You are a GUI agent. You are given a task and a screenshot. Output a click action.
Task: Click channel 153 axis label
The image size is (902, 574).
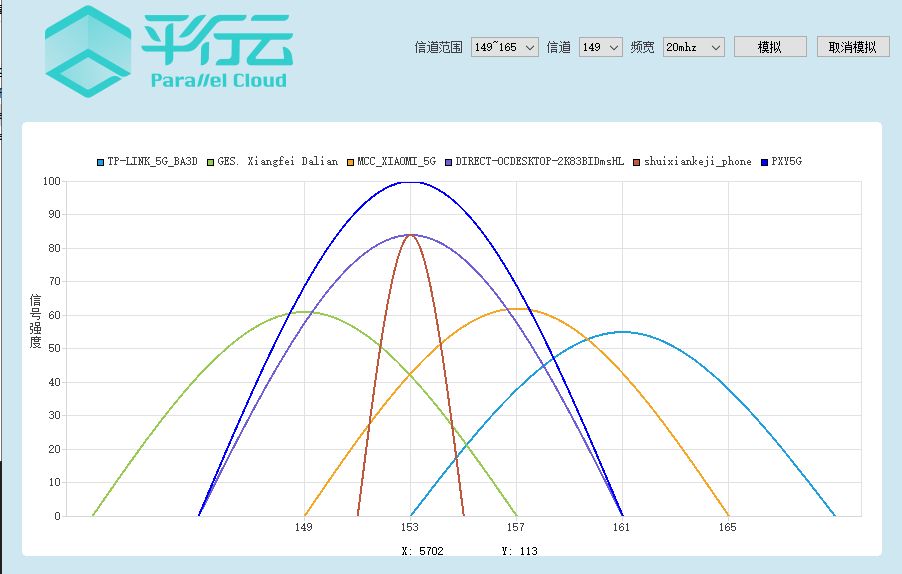click(410, 527)
